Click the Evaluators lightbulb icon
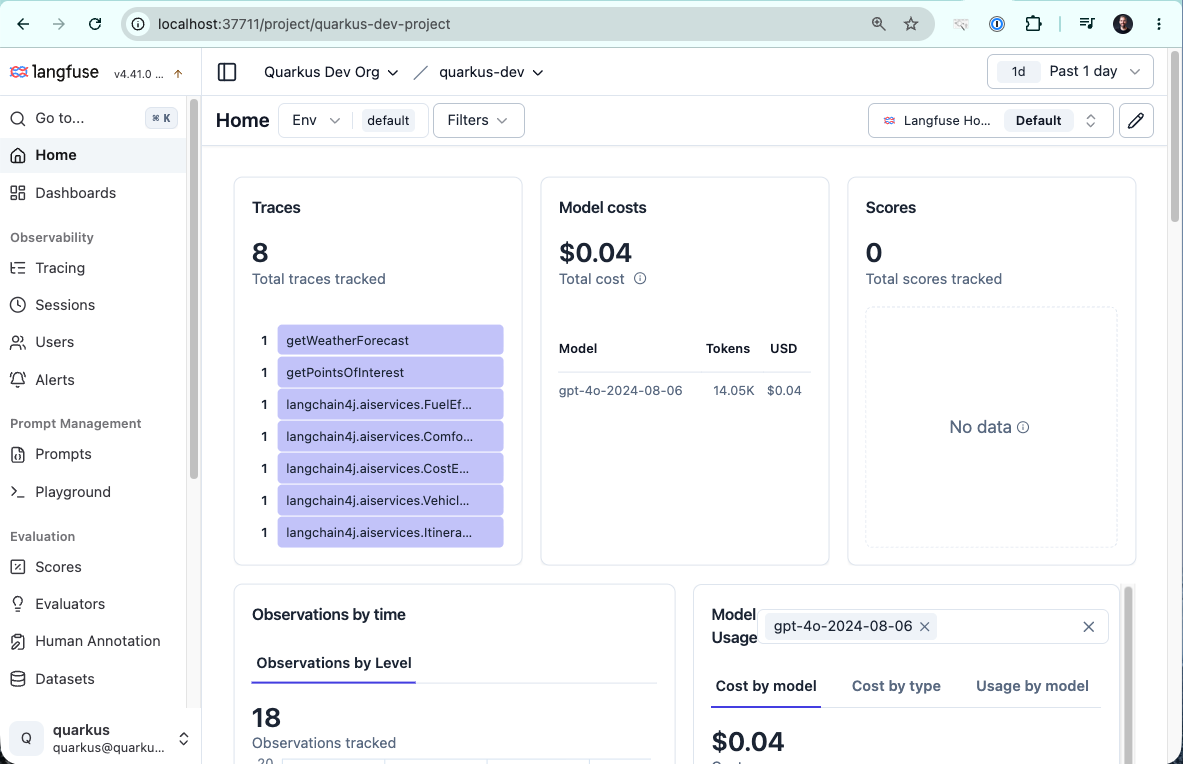 [18, 604]
